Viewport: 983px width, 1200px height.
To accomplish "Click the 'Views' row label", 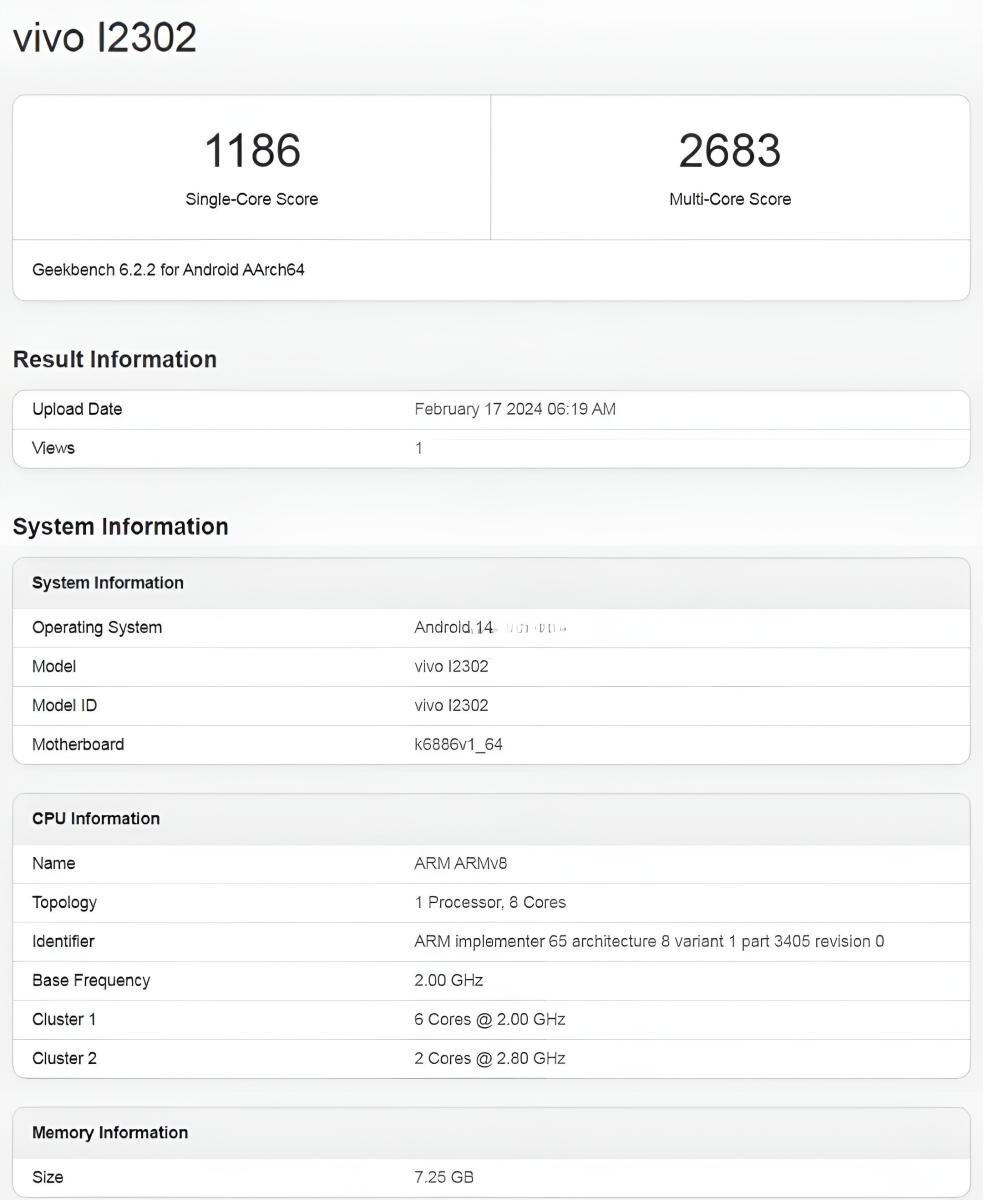I will [x=53, y=448].
